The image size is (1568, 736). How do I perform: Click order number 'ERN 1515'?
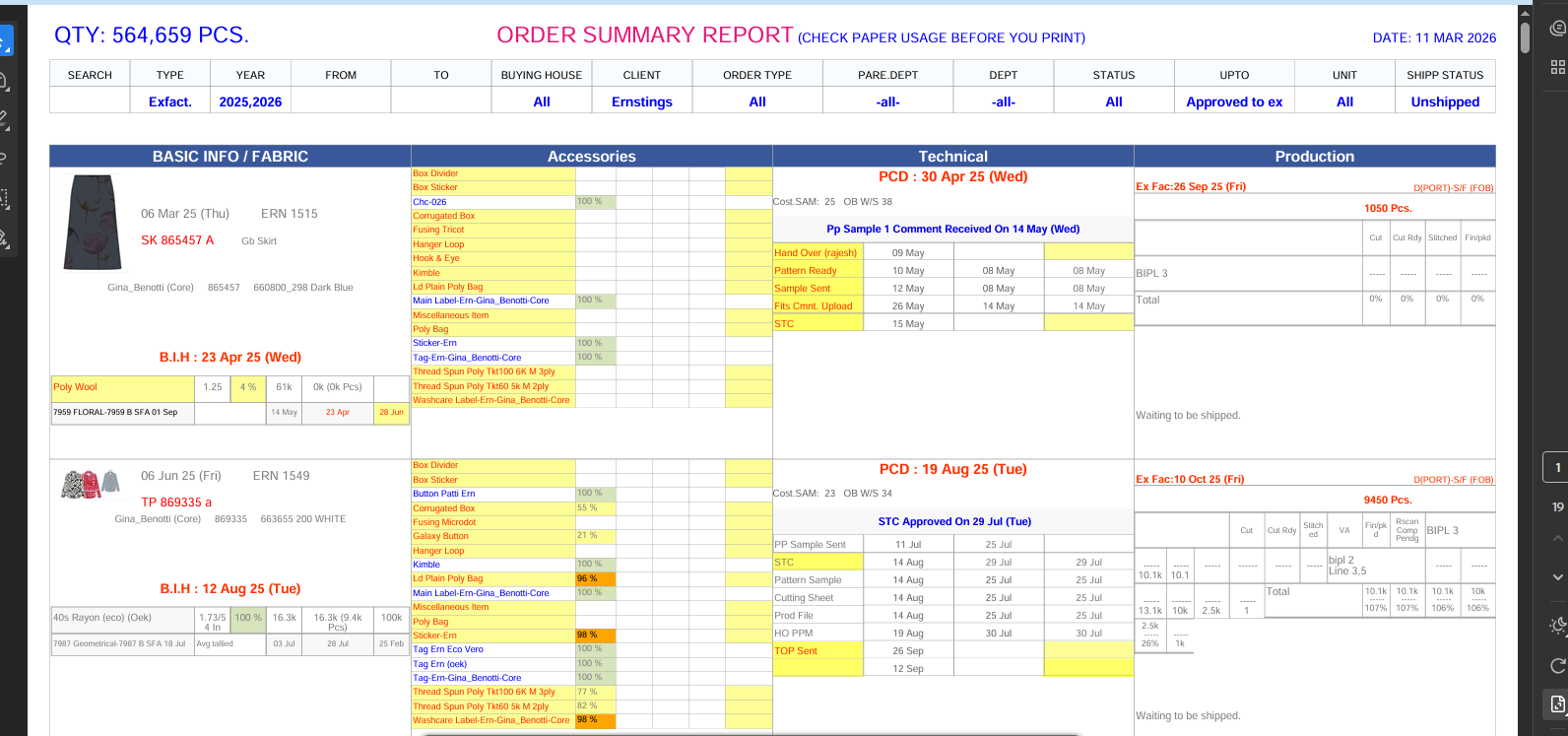[x=290, y=214]
